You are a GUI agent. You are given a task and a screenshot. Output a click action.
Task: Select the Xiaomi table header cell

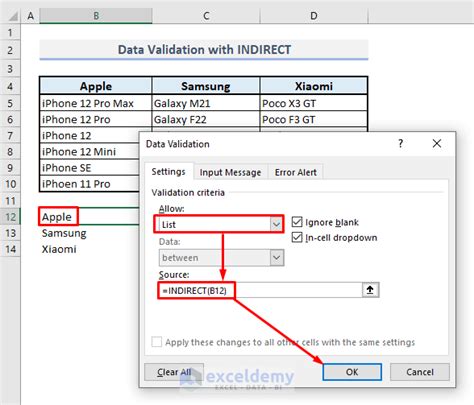tap(314, 86)
